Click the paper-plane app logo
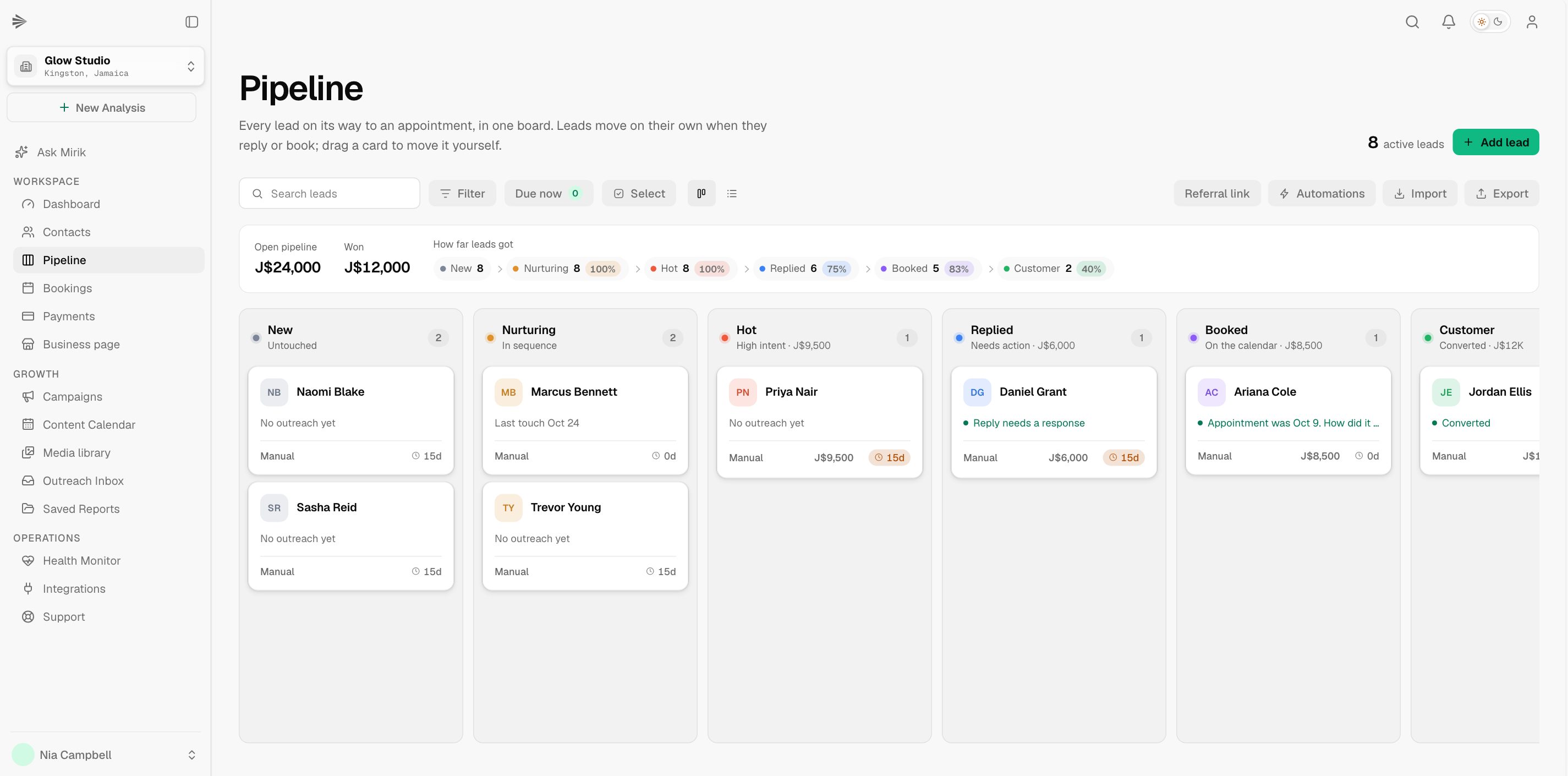The height and width of the screenshot is (776, 1568). pyautogui.click(x=19, y=22)
